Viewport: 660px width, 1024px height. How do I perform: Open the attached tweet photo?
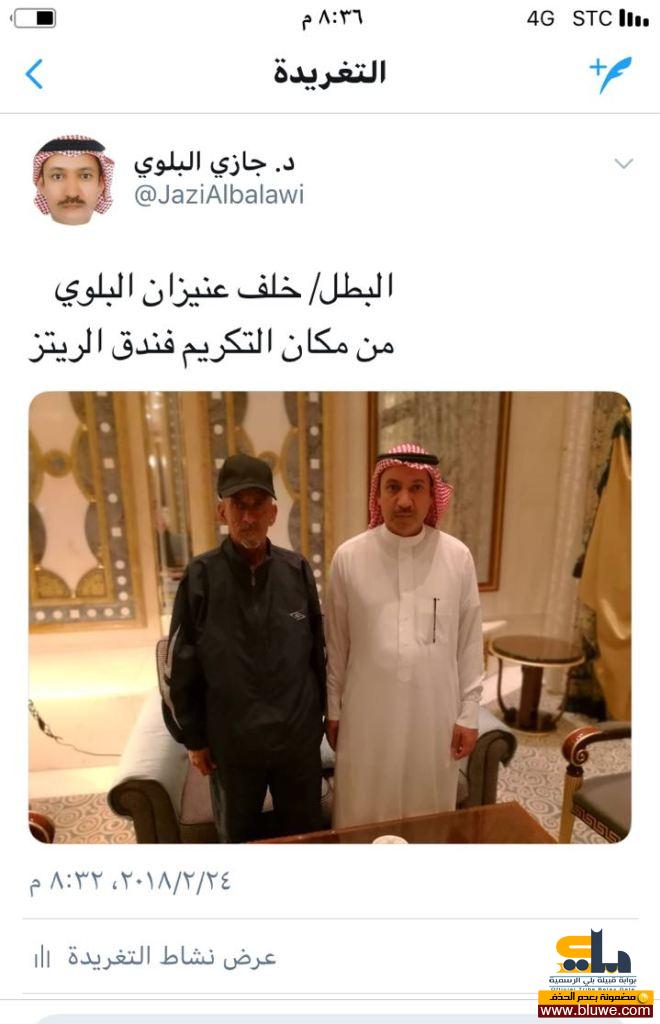(330, 617)
